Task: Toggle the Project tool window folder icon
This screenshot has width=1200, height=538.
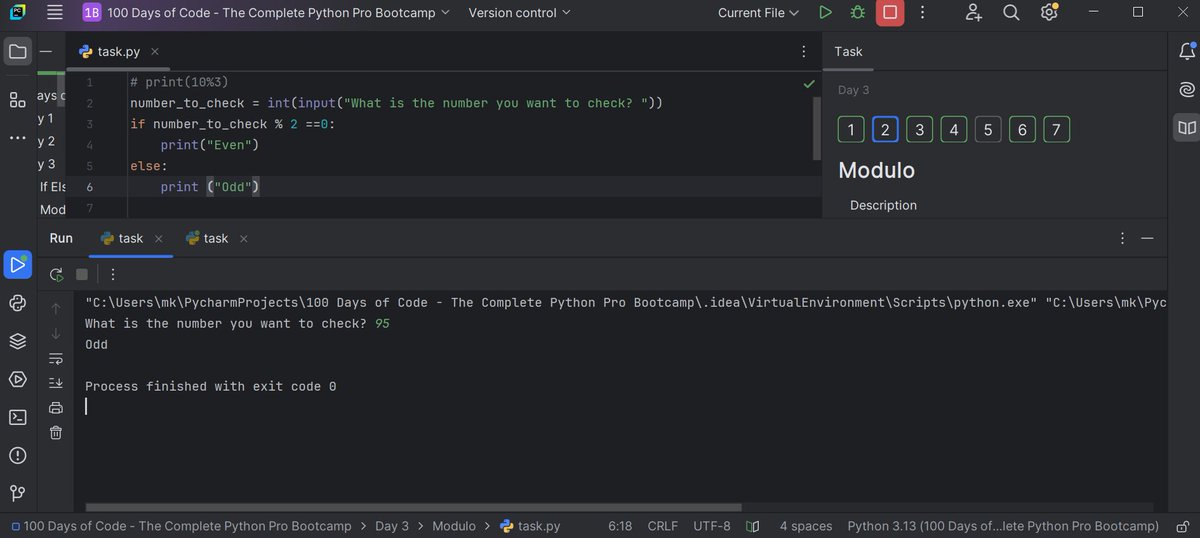Action: (x=17, y=51)
